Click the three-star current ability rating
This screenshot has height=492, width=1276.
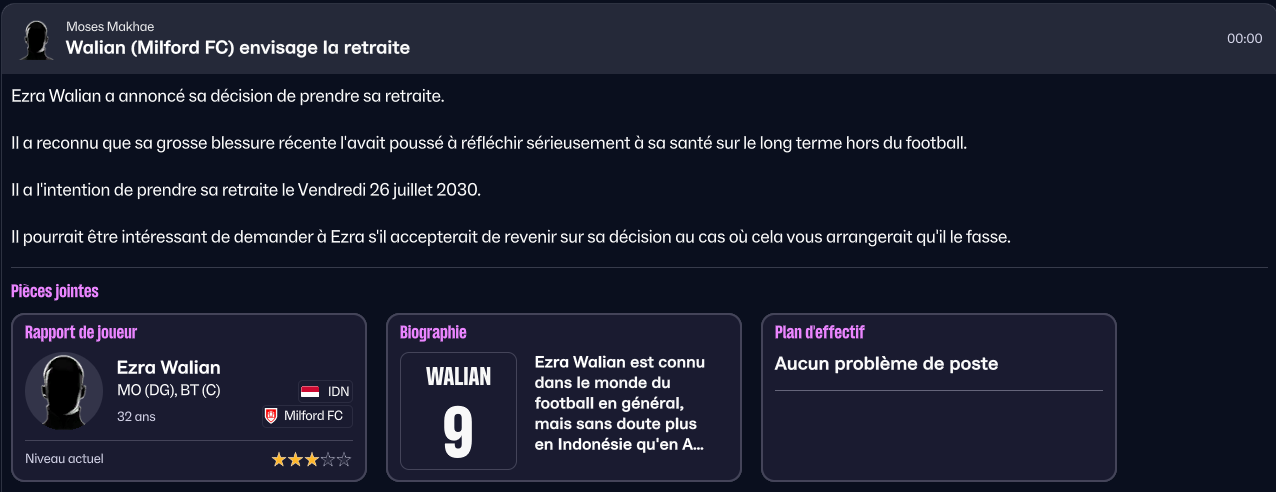click(x=311, y=460)
